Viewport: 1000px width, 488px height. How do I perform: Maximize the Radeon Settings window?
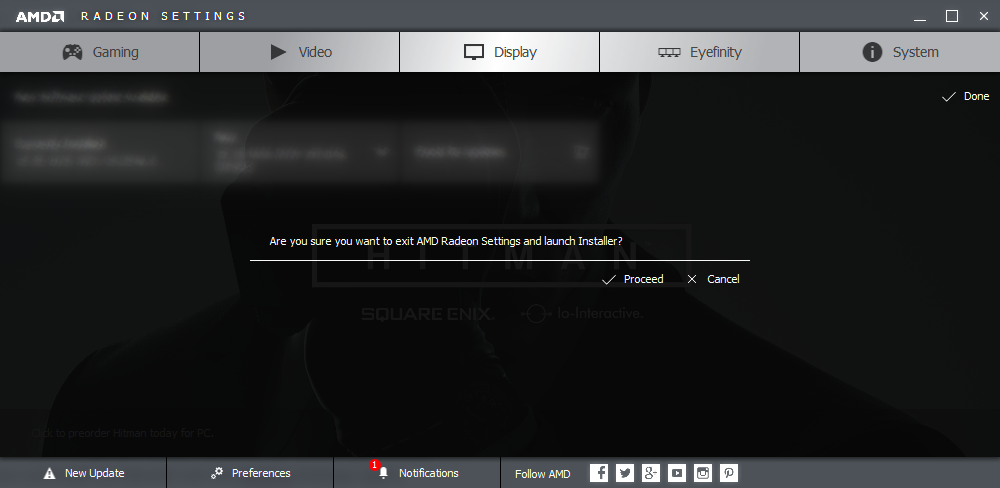(951, 16)
